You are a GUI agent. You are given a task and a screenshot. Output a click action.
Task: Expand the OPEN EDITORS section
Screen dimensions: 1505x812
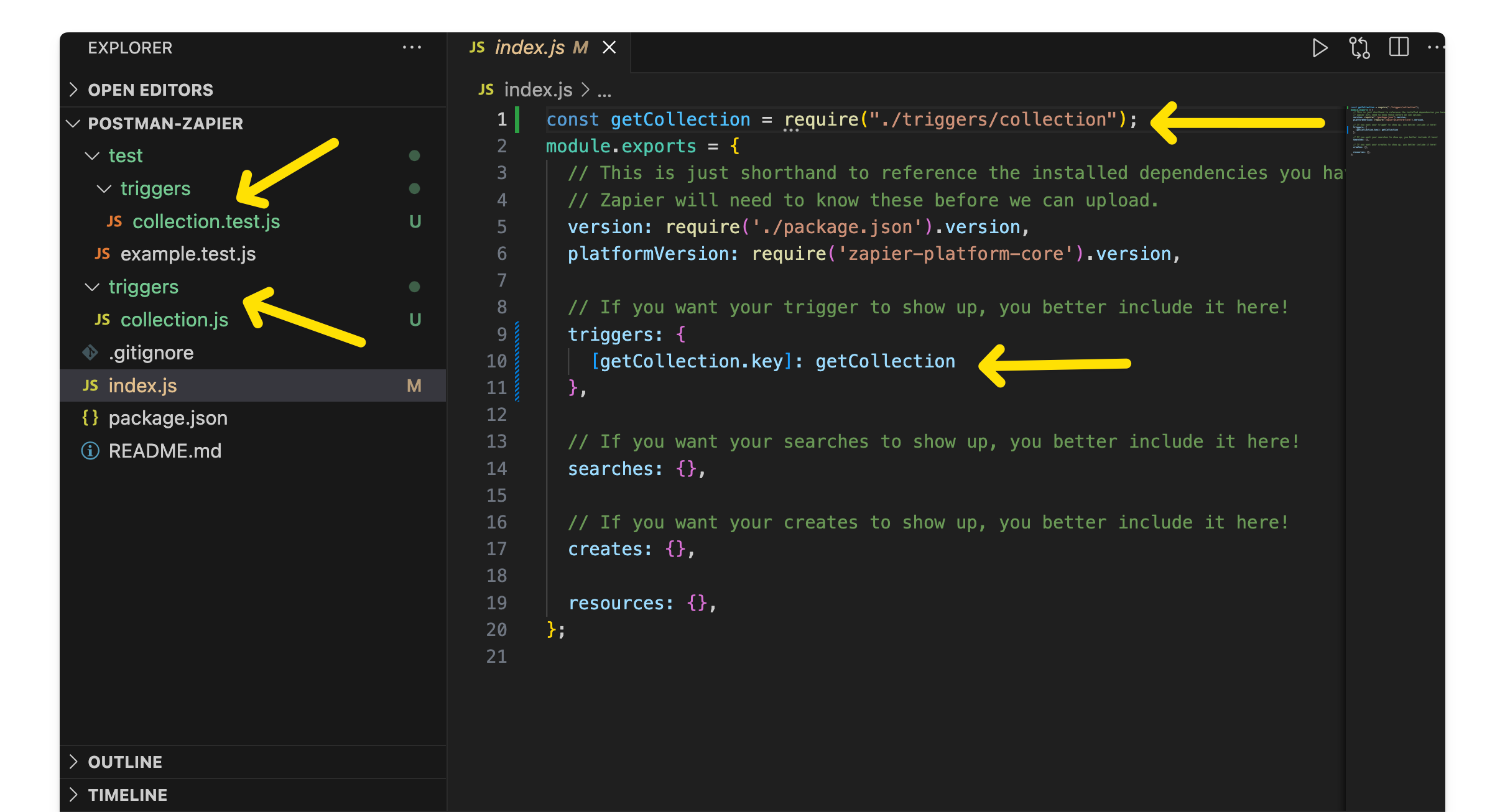(x=150, y=90)
